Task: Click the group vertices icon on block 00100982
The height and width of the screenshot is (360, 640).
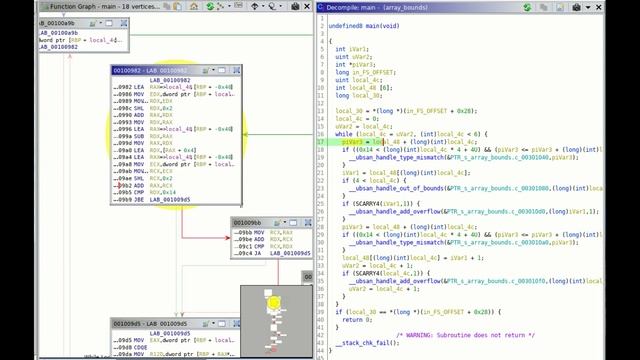Action: point(222,71)
